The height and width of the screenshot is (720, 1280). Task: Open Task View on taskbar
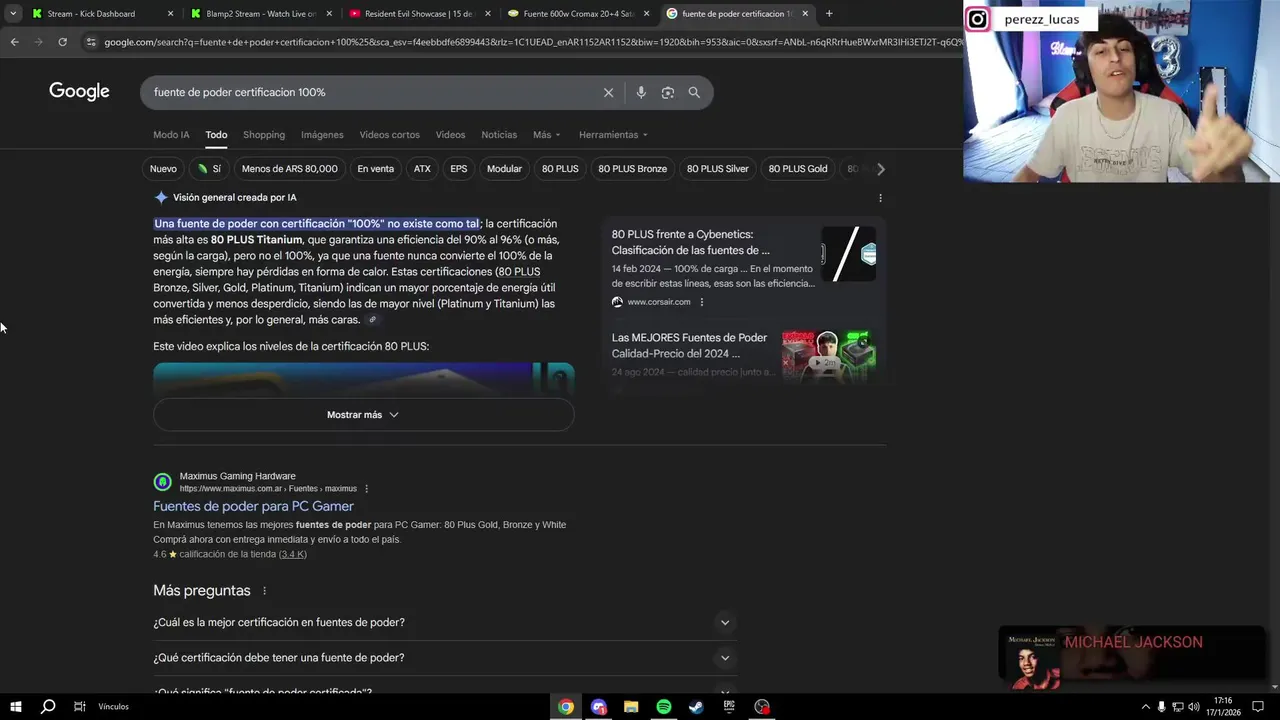pyautogui.click(x=79, y=707)
